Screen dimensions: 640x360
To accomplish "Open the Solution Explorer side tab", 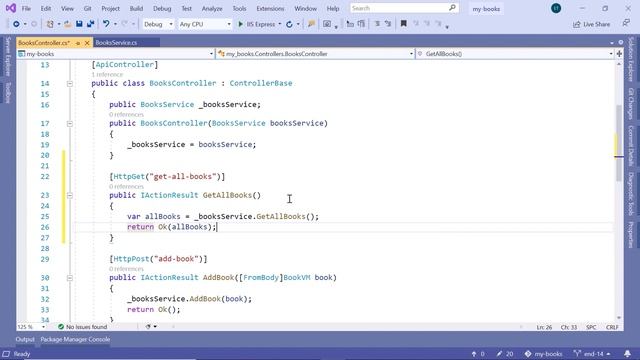I will pyautogui.click(x=631, y=59).
